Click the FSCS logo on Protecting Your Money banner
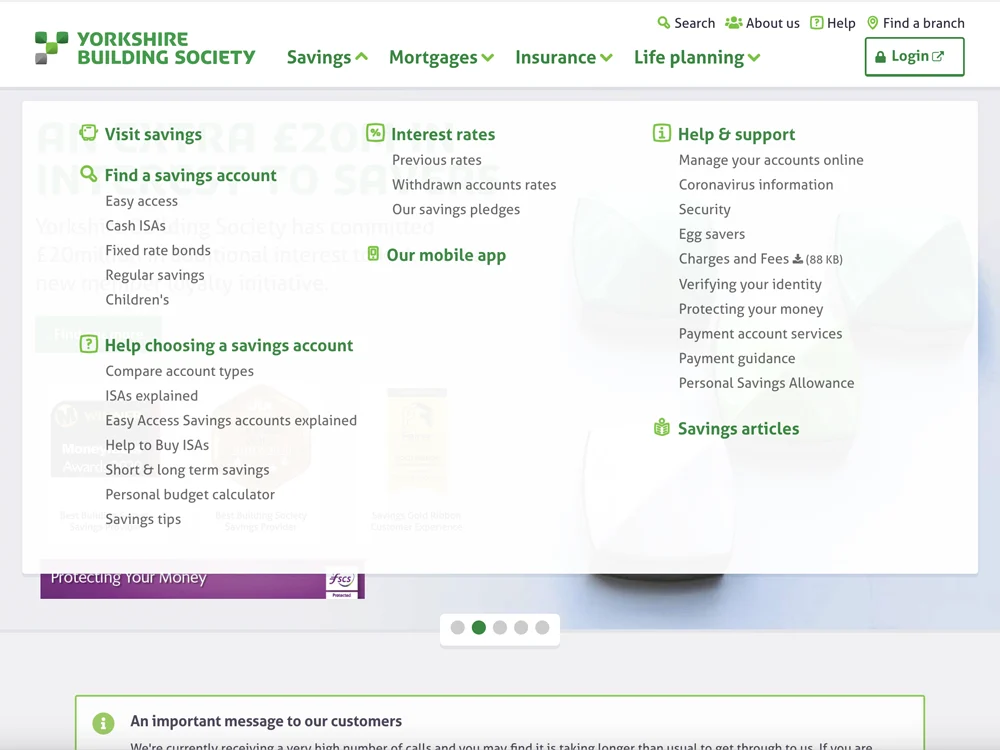1000x750 pixels. (342, 582)
